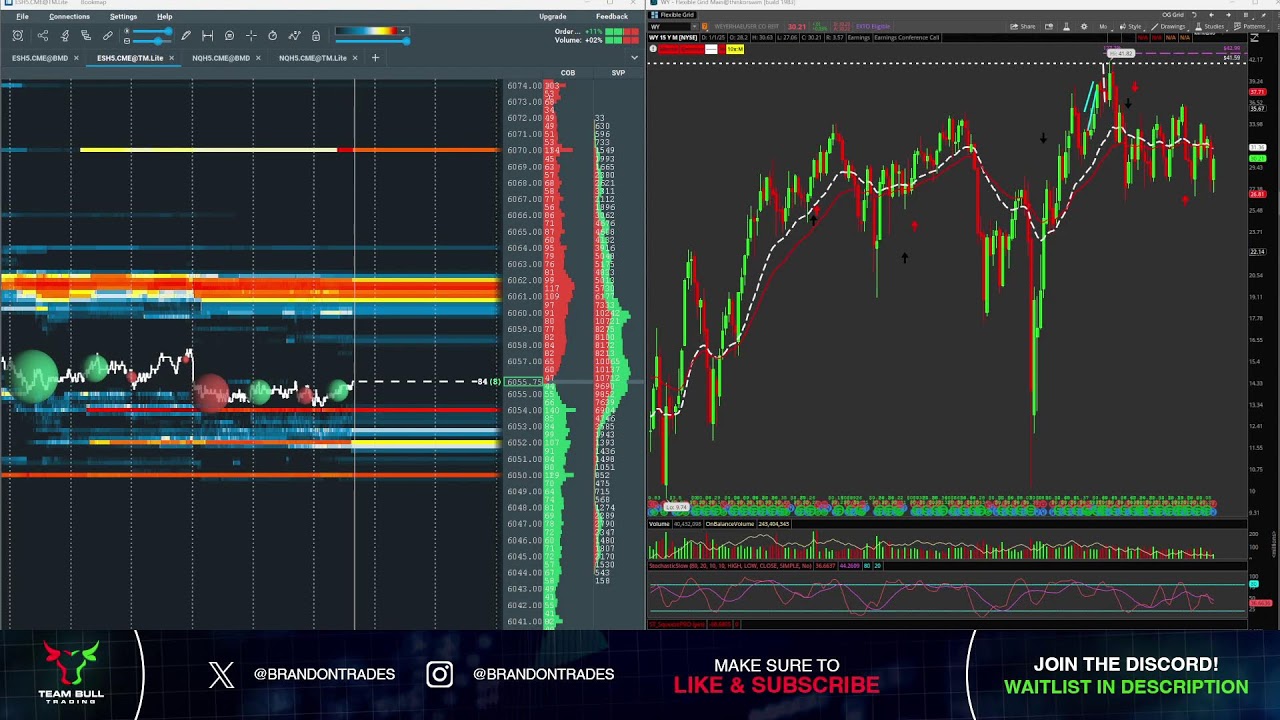Open the Studies menu in thinkorswim
Screen dimensions: 1280x720
(x=1209, y=26)
